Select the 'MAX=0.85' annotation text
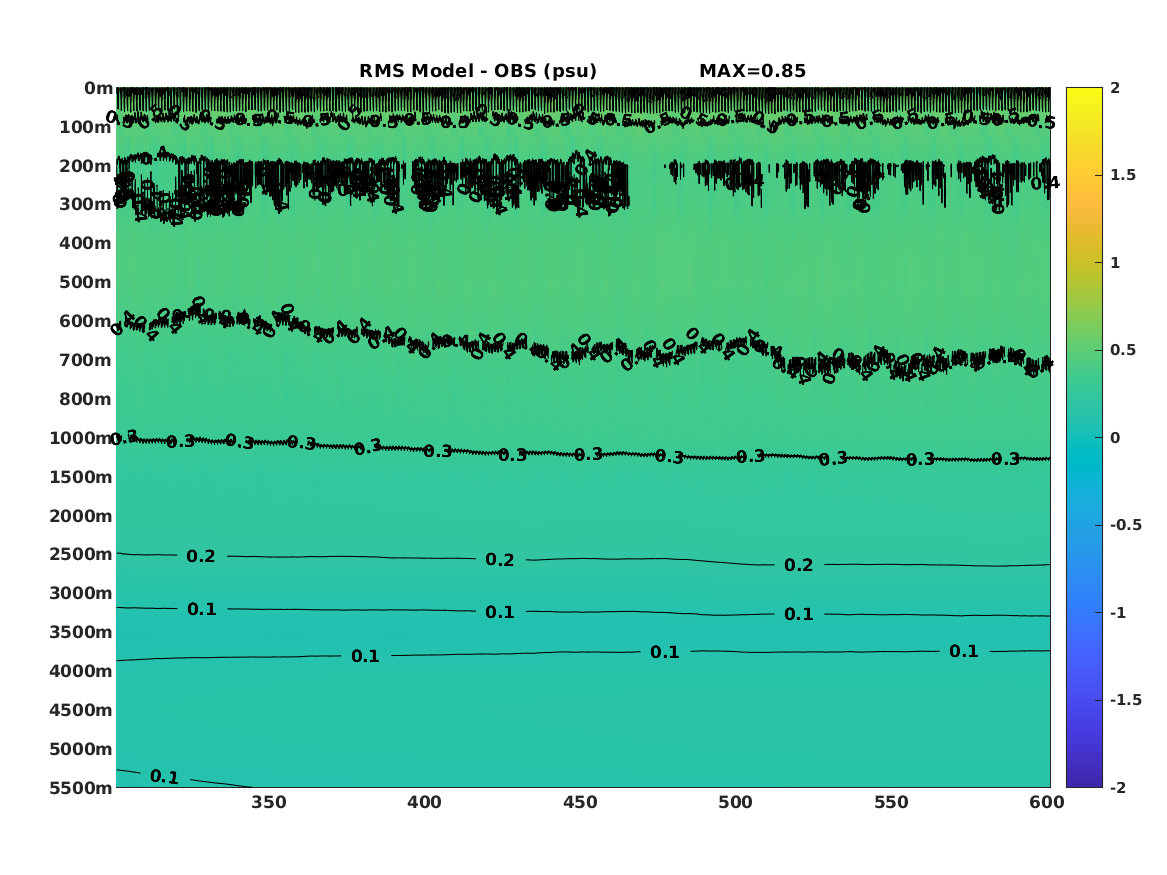This screenshot has width=1167, height=875. click(x=752, y=71)
